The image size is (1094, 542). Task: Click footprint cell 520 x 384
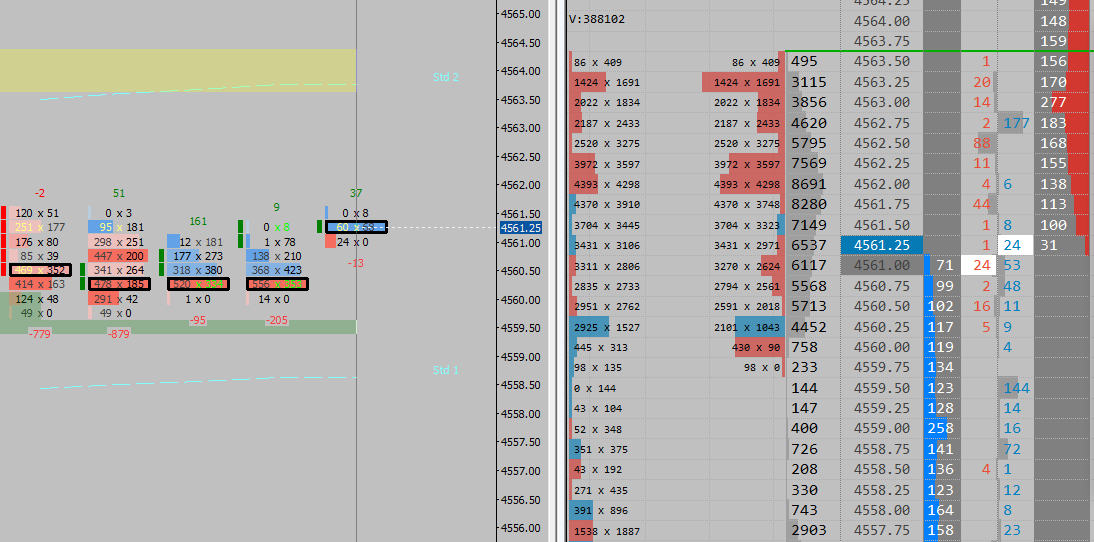(198, 284)
